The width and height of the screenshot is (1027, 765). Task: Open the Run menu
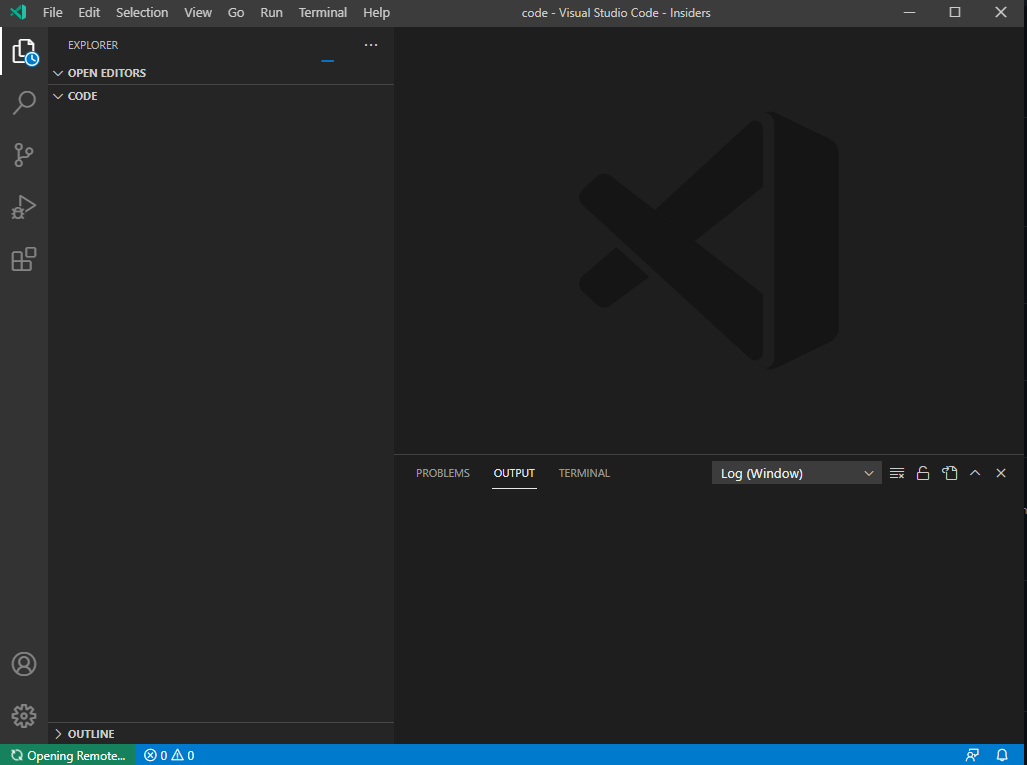point(271,12)
